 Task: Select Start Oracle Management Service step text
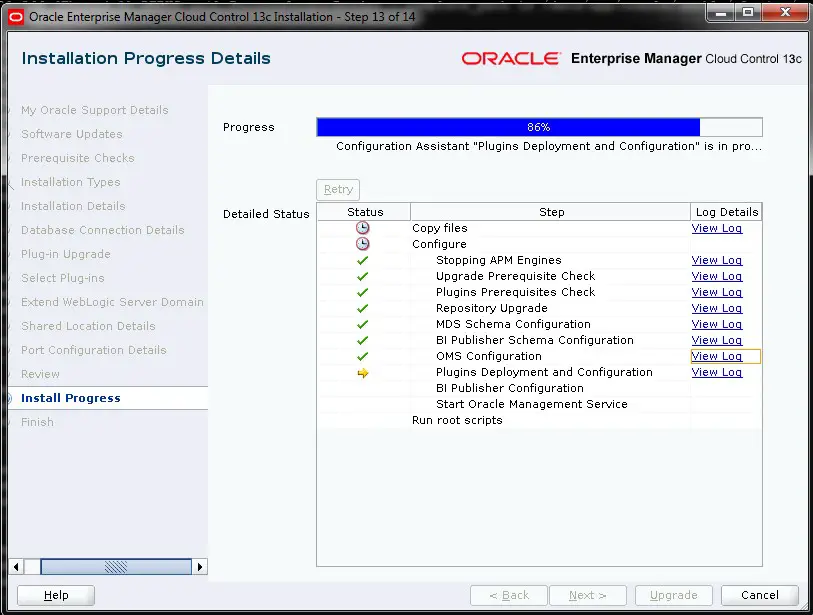click(x=531, y=404)
